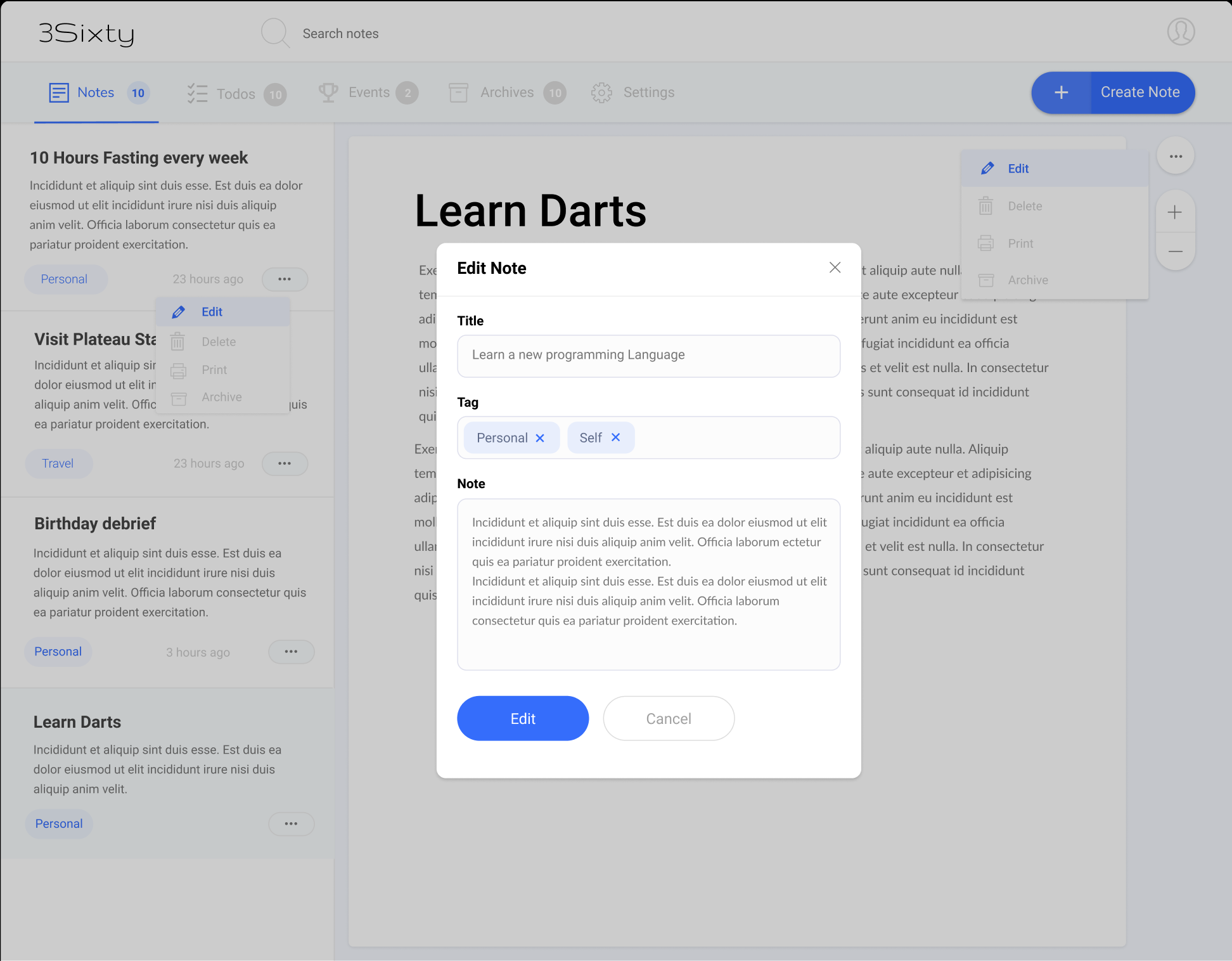Focus the Title input field
Screen dimensions: 1232x961
coord(648,356)
